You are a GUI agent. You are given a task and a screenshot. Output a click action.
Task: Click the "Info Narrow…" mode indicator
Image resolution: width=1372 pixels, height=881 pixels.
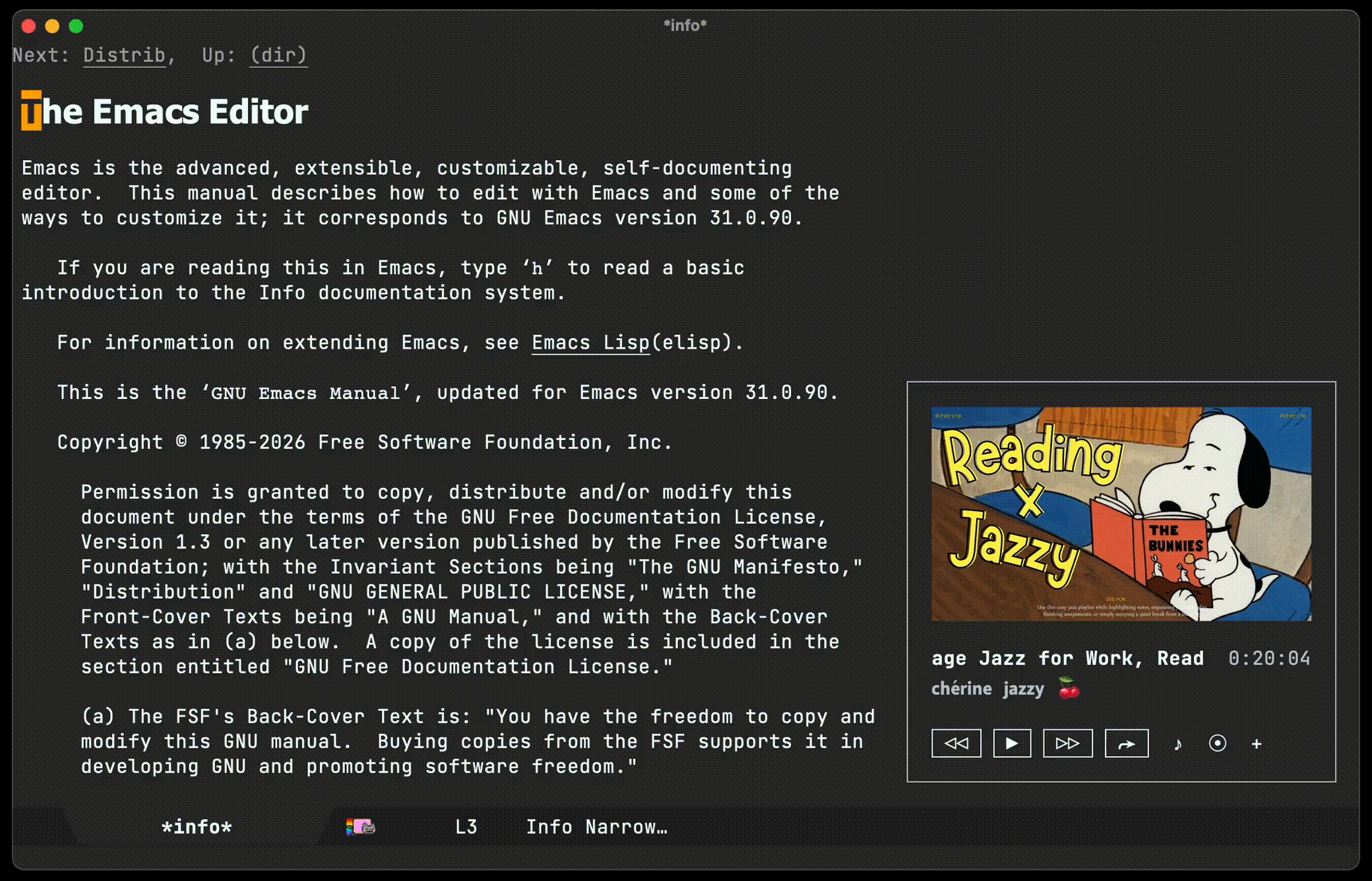[597, 827]
